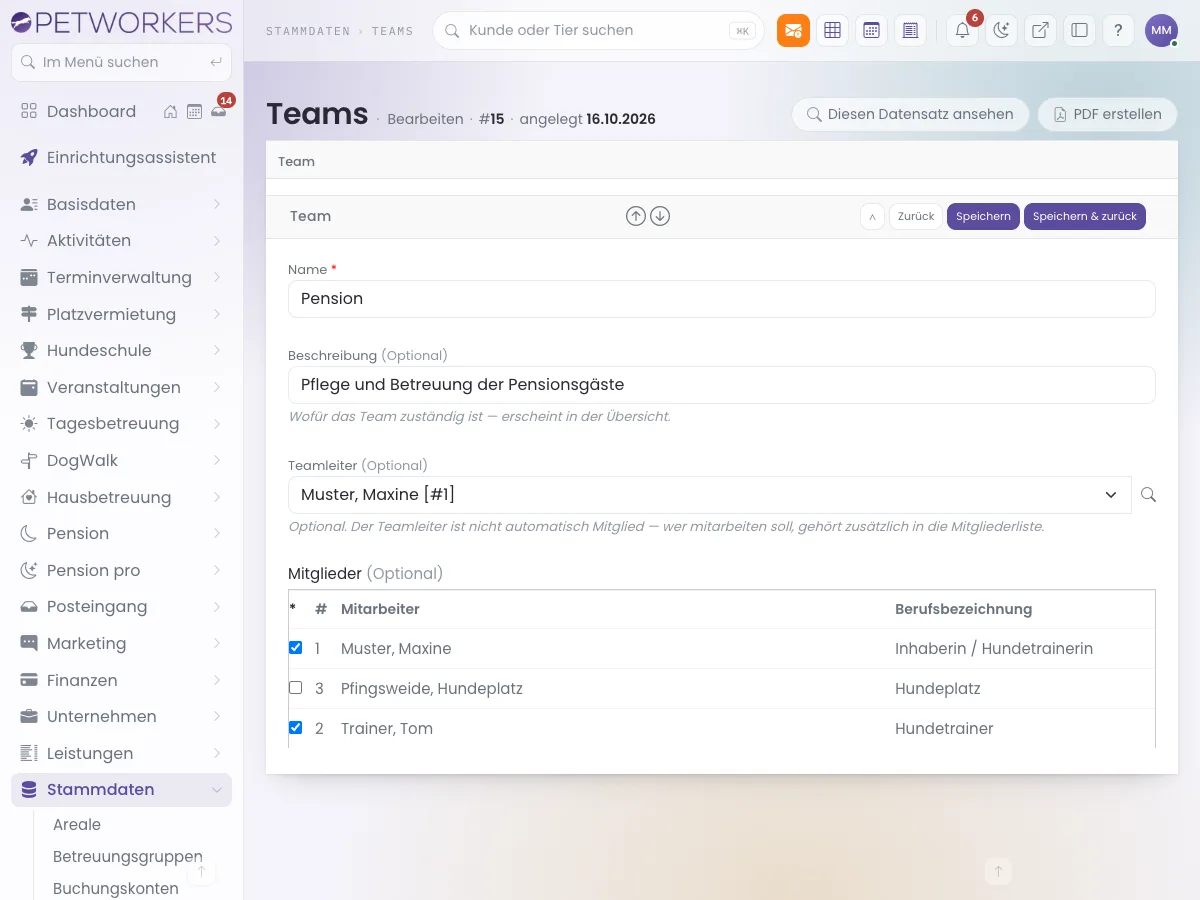Open the orange mail inbox icon
The height and width of the screenshot is (900, 1200).
click(793, 31)
